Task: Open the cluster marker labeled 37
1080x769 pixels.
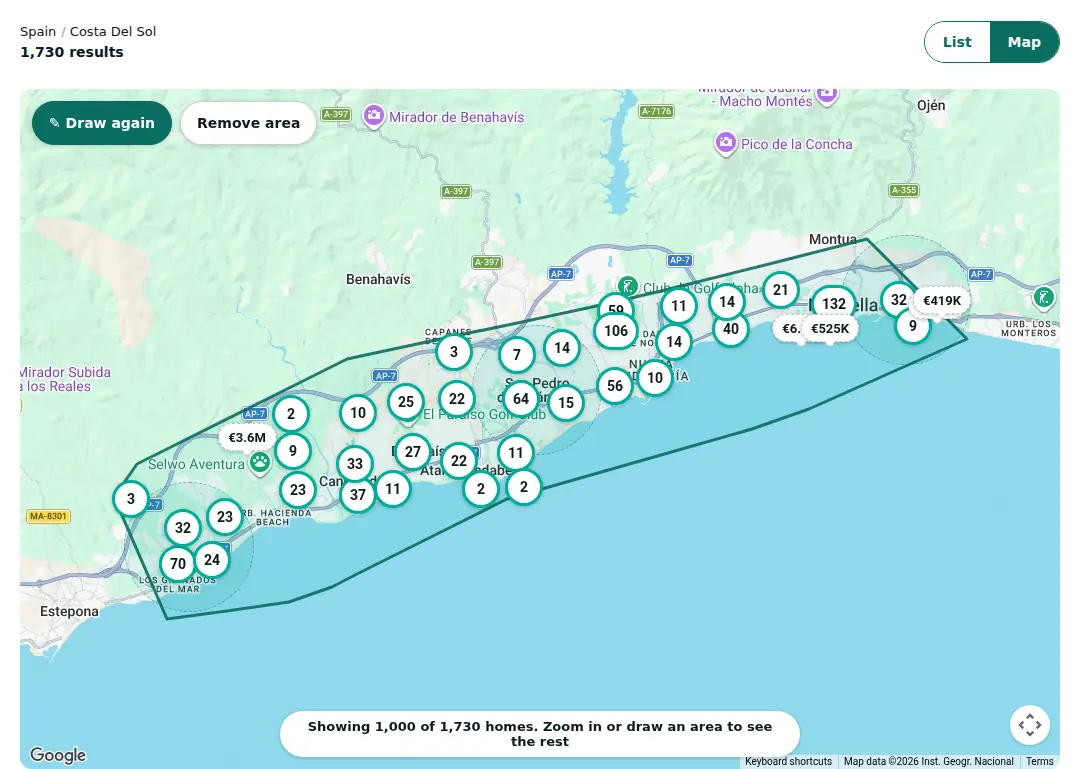Action: tap(357, 495)
